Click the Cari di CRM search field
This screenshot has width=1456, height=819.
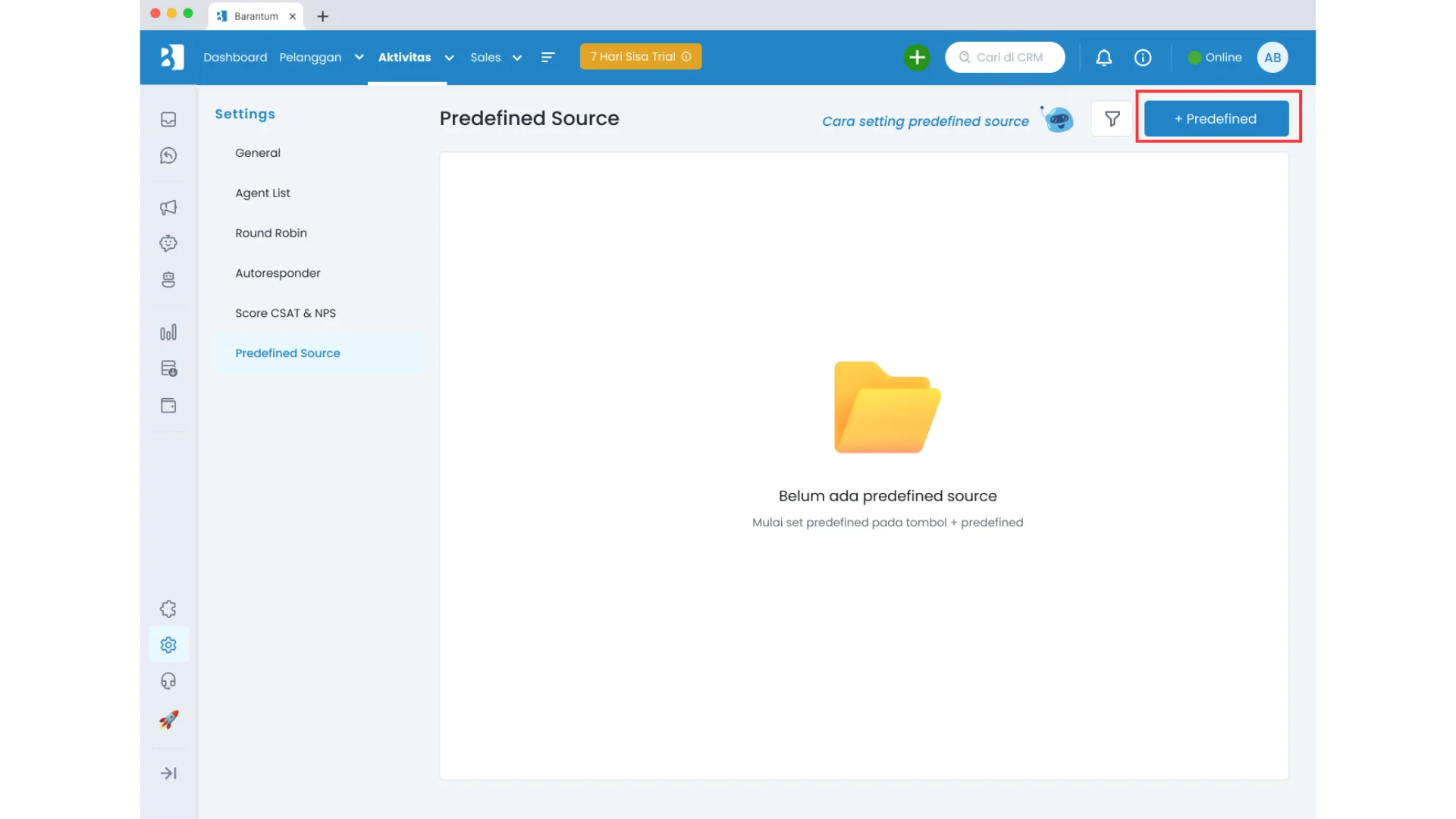pyautogui.click(x=1009, y=58)
